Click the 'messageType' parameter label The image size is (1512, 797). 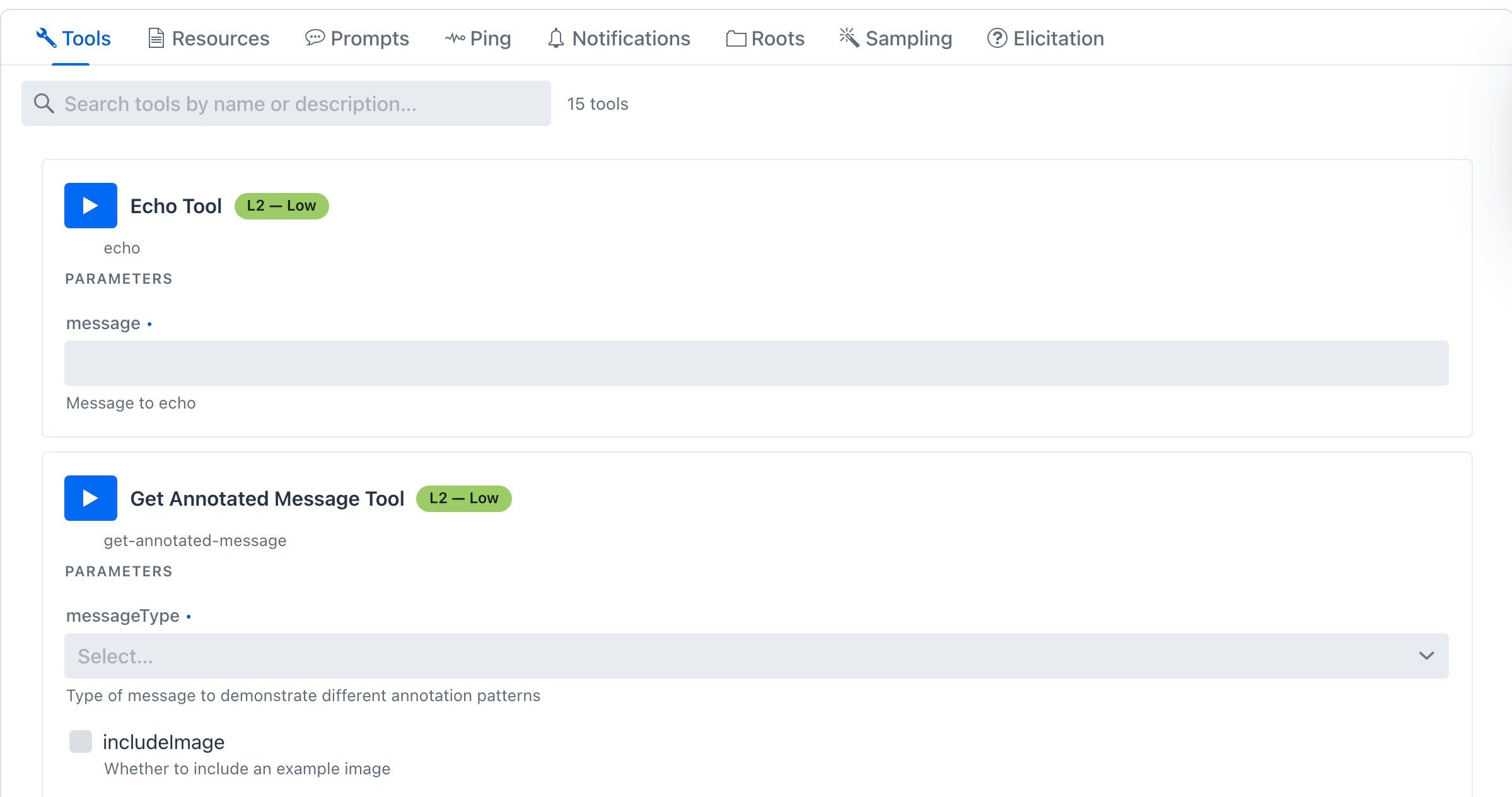(x=123, y=616)
